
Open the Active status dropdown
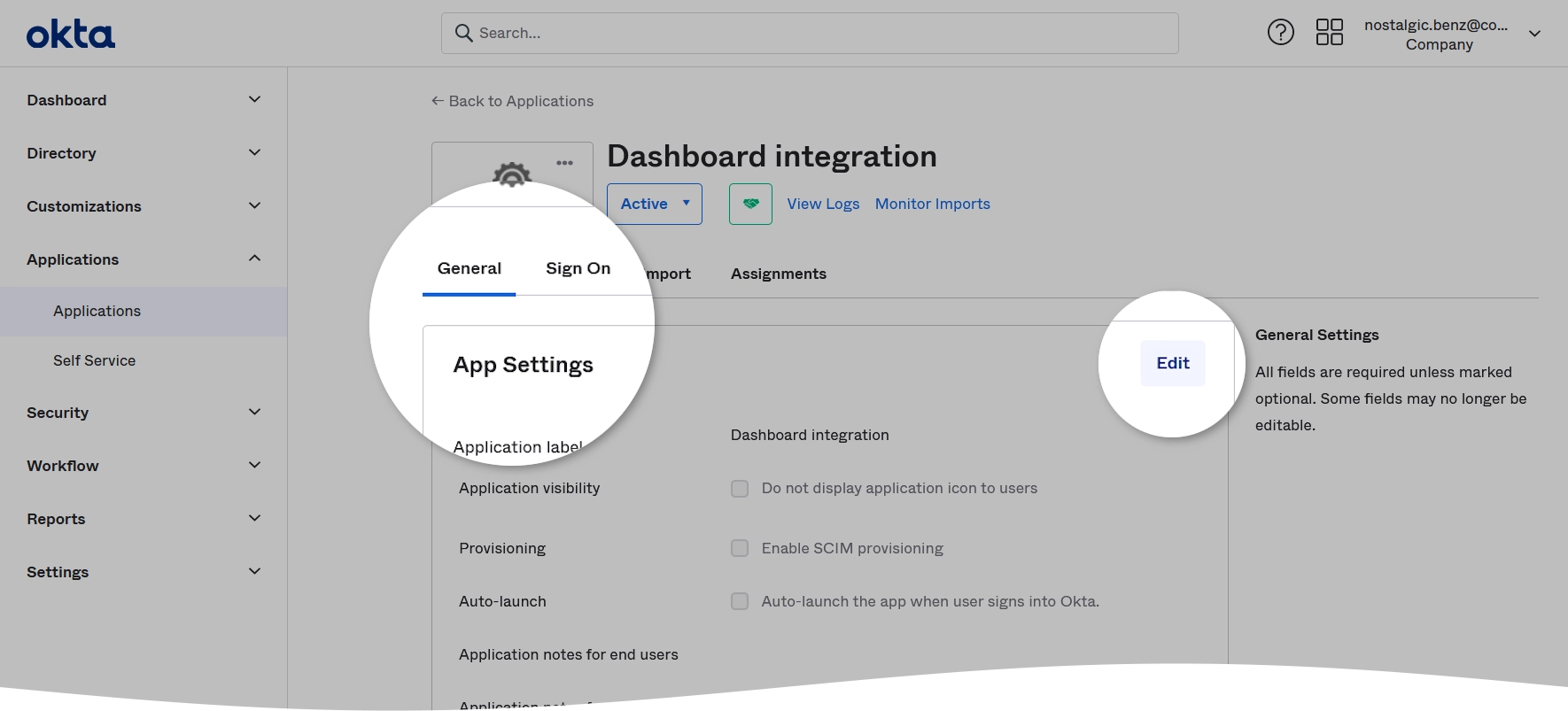pos(655,204)
